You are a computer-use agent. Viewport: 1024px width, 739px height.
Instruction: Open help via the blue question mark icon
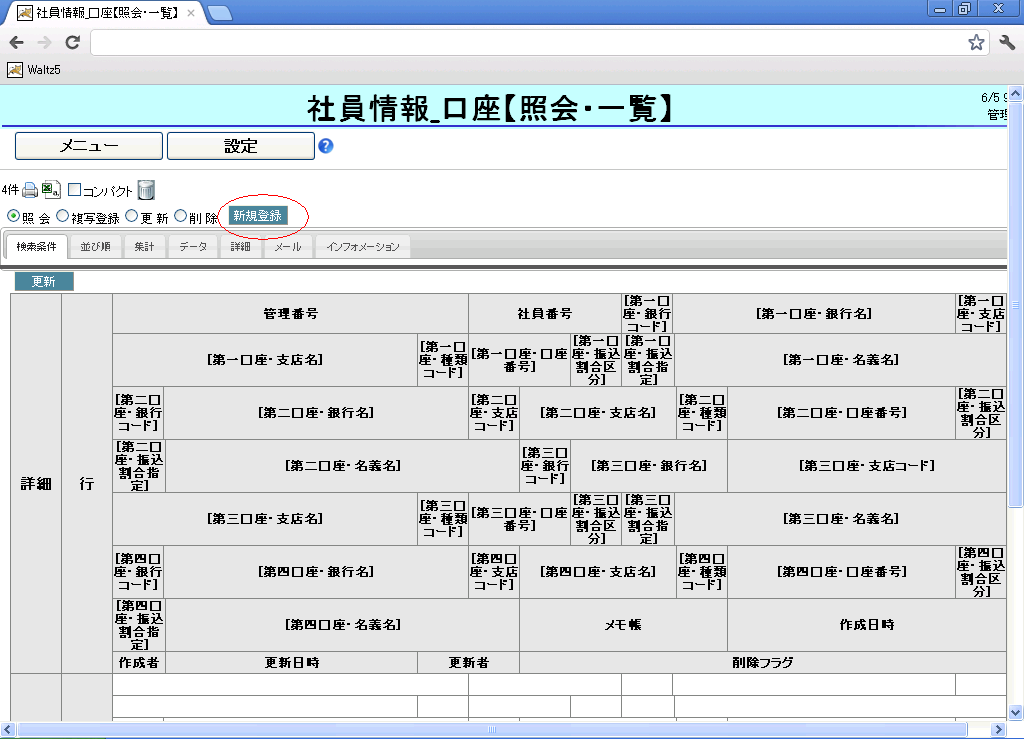pos(326,146)
